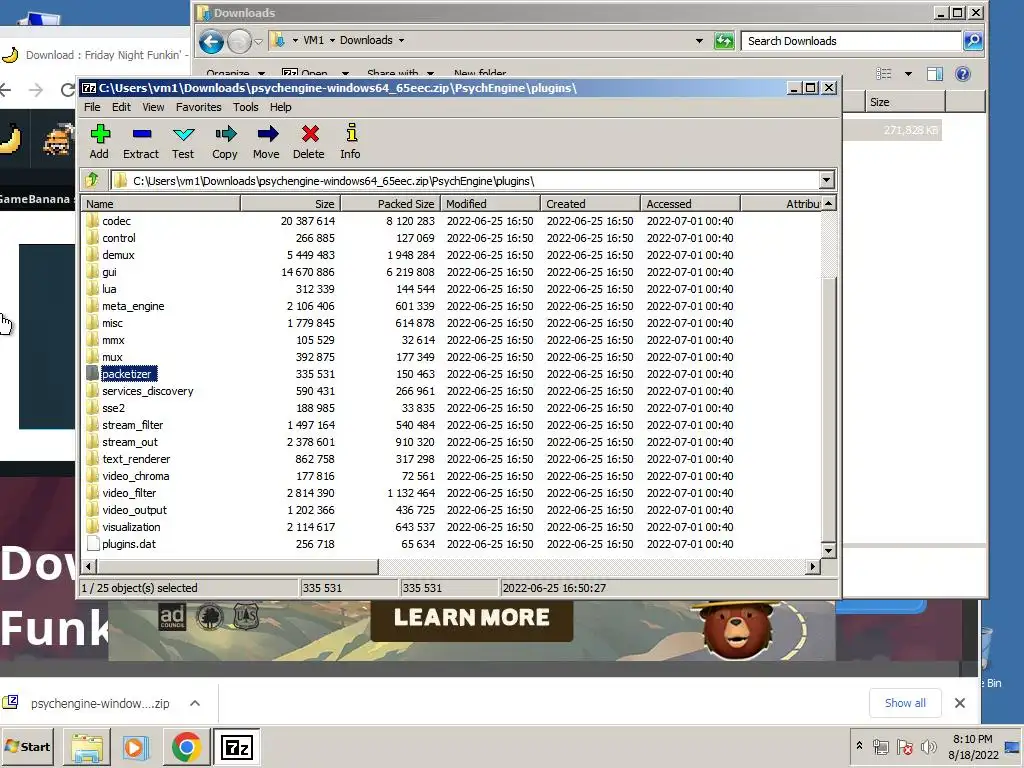1024x768 pixels.
Task: Click the psychengine-window....zip download item
Action: coord(100,703)
